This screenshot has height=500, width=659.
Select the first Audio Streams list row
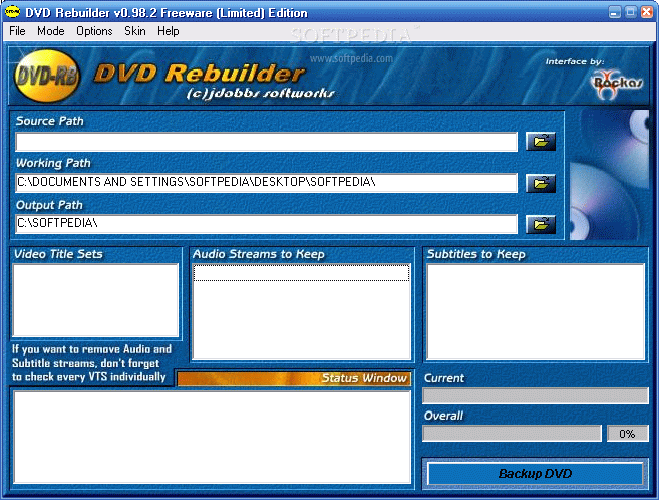point(301,273)
